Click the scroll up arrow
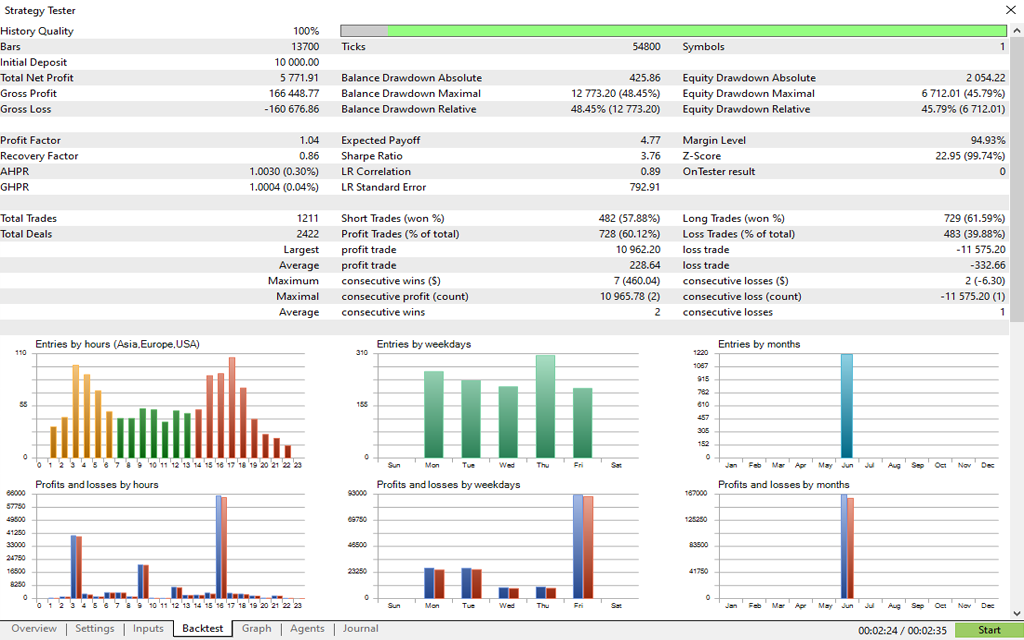Screen dimensions: 1024x640 click(1016, 30)
